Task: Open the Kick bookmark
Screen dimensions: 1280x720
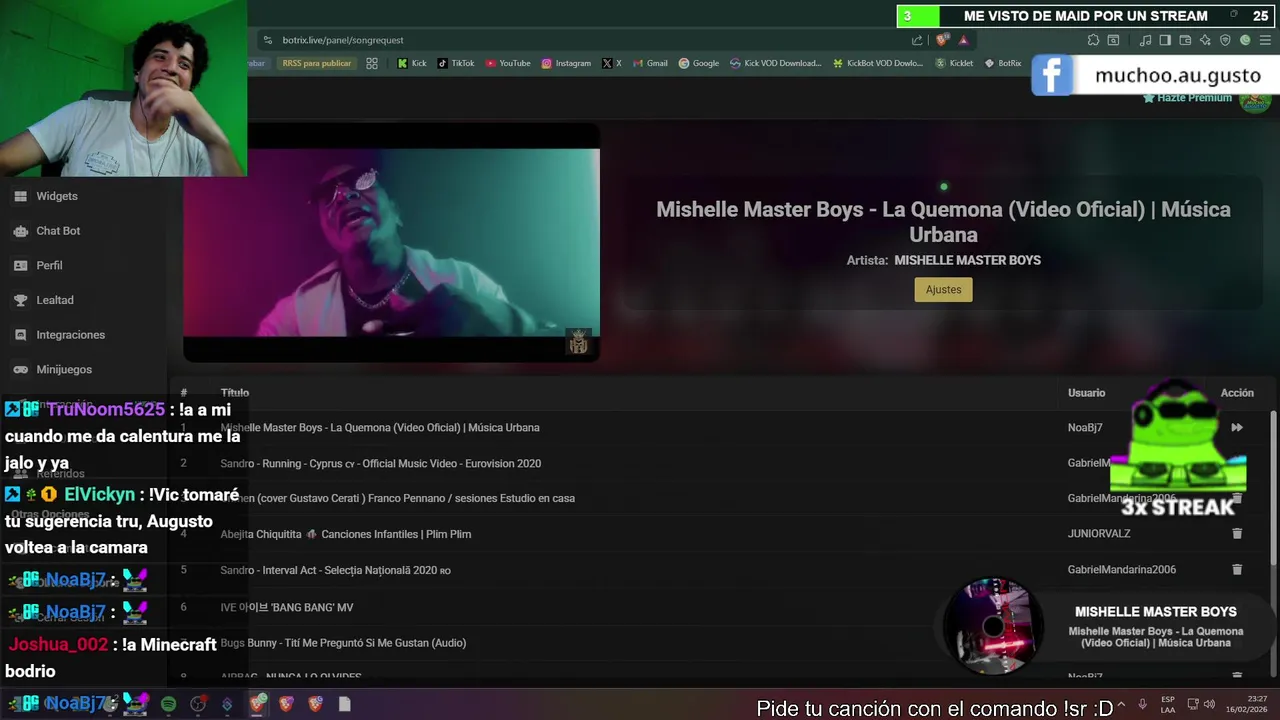Action: (x=412, y=63)
